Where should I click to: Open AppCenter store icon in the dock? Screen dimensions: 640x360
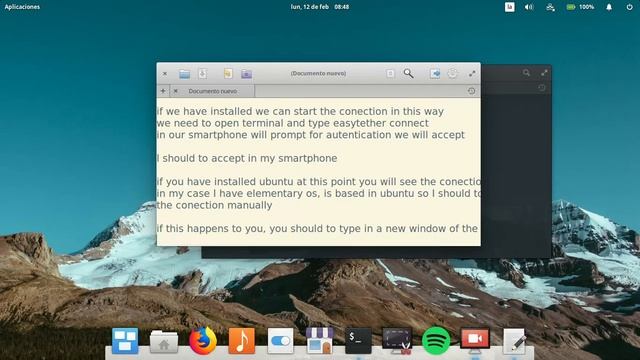[320, 341]
